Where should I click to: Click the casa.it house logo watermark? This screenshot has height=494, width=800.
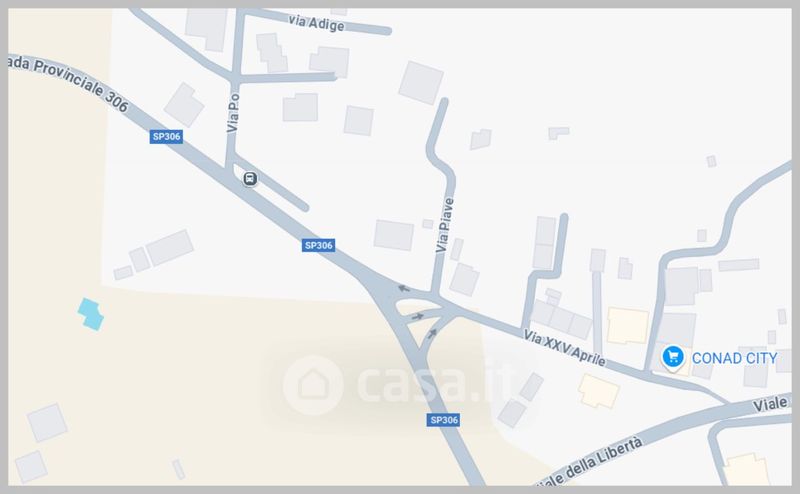313,385
